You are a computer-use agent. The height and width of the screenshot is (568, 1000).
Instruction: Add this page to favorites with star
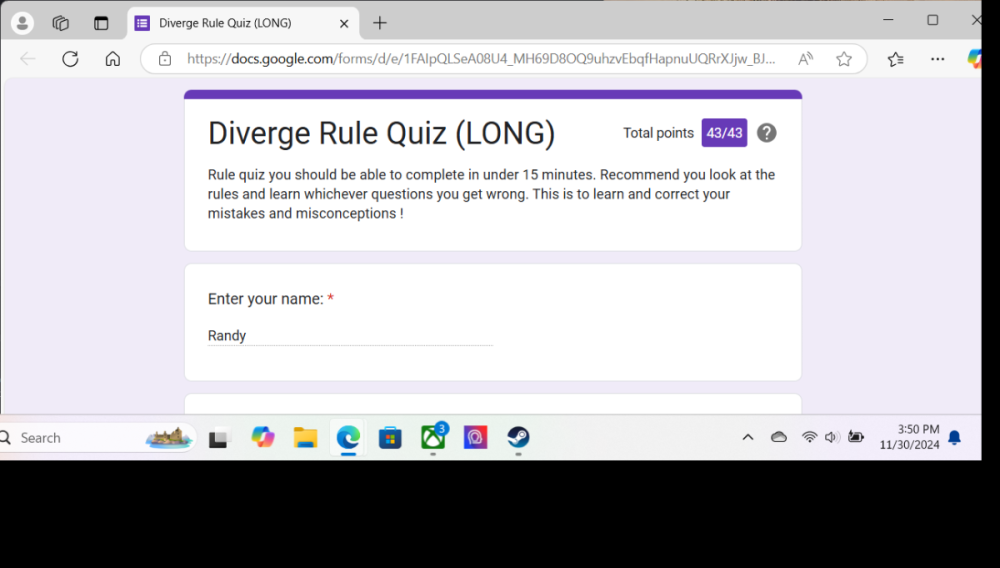click(x=844, y=59)
